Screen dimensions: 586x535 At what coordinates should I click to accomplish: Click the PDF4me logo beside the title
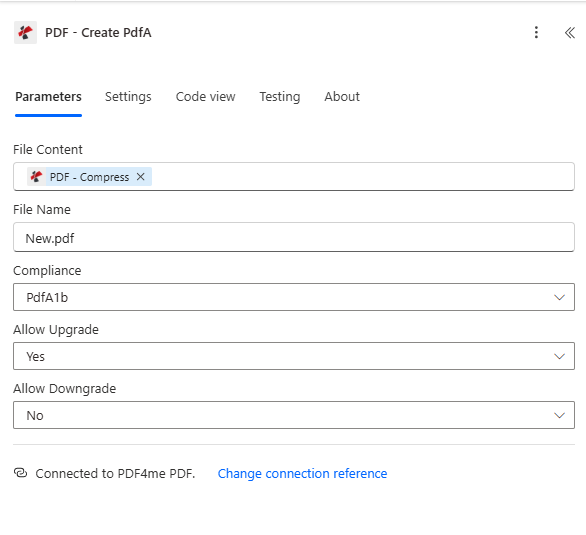point(25,33)
